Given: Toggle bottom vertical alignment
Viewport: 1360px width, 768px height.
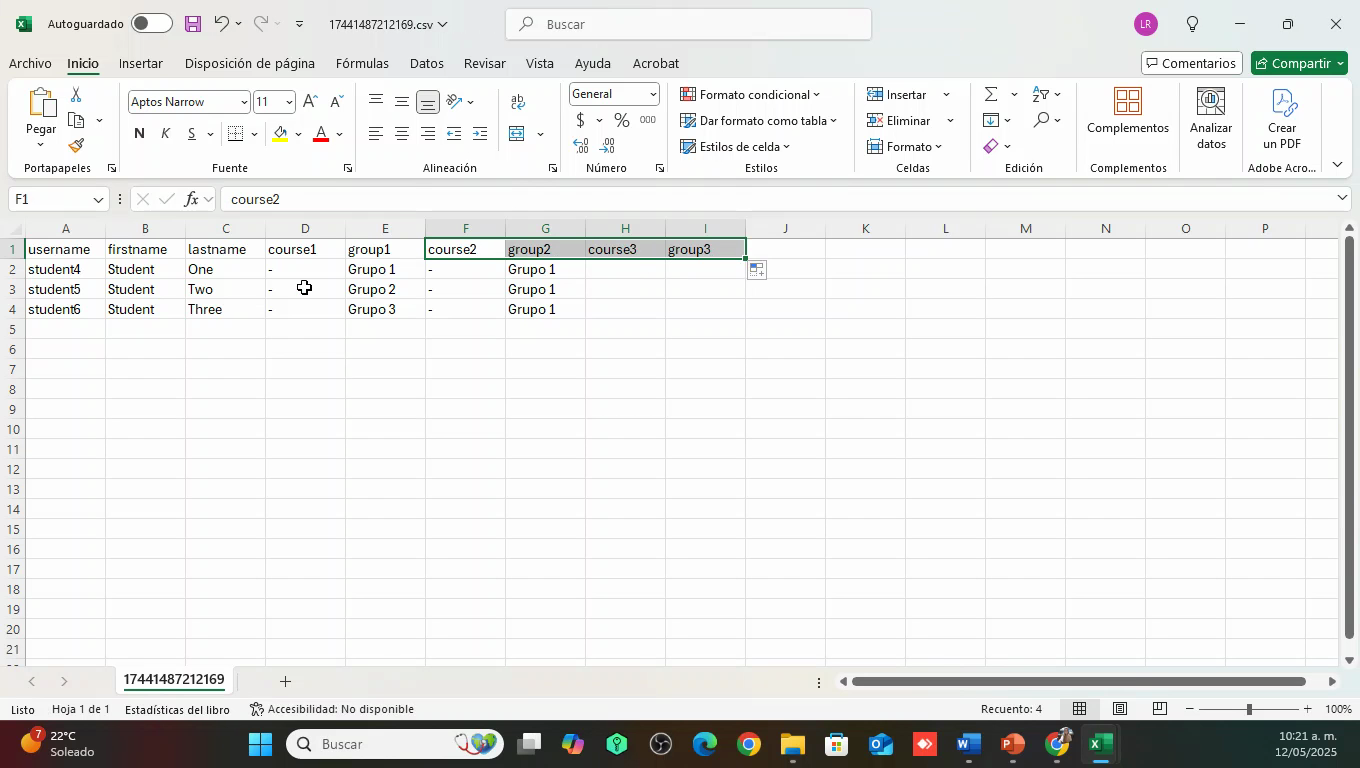Looking at the screenshot, I should (427, 102).
